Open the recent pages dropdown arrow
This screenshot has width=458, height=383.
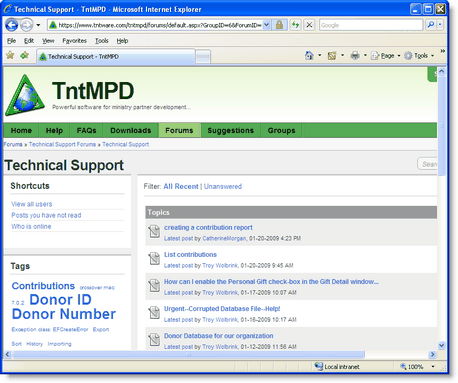pos(38,25)
